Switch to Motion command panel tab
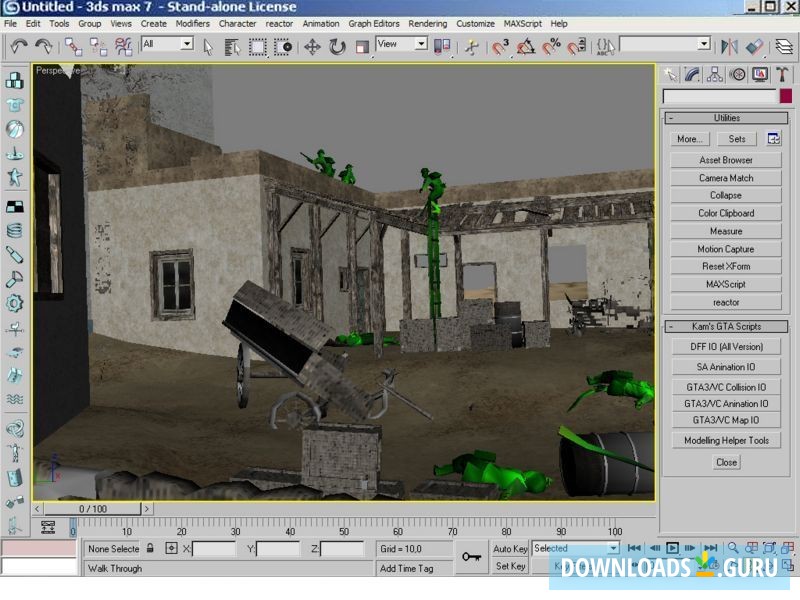This screenshot has width=800, height=600. pos(737,75)
